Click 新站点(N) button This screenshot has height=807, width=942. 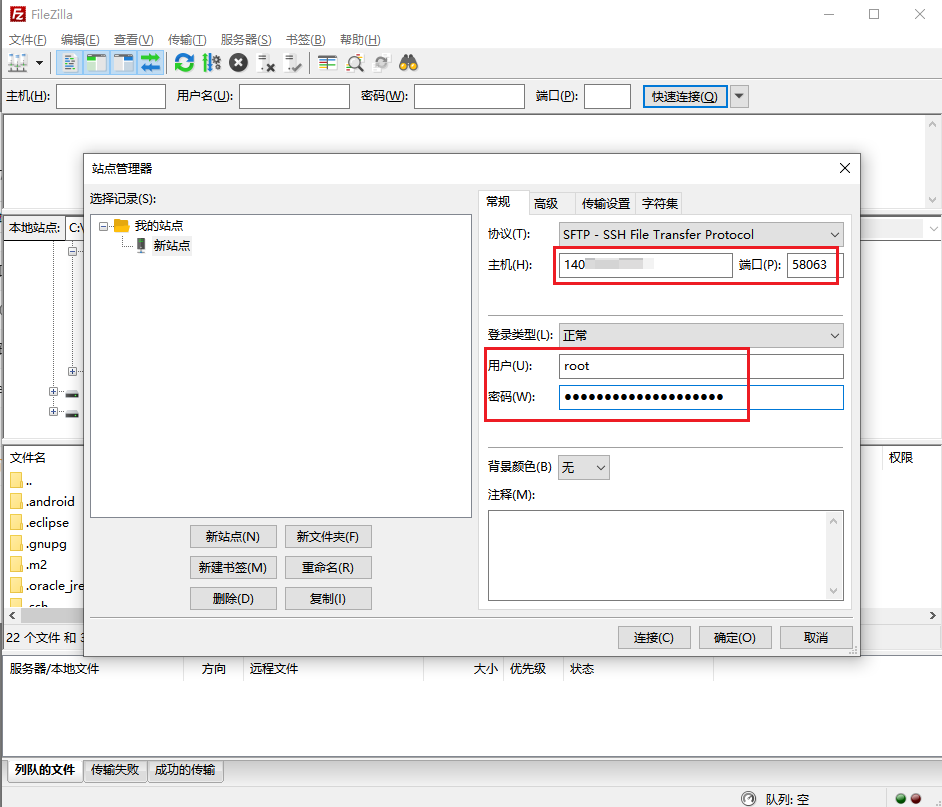[x=233, y=537]
